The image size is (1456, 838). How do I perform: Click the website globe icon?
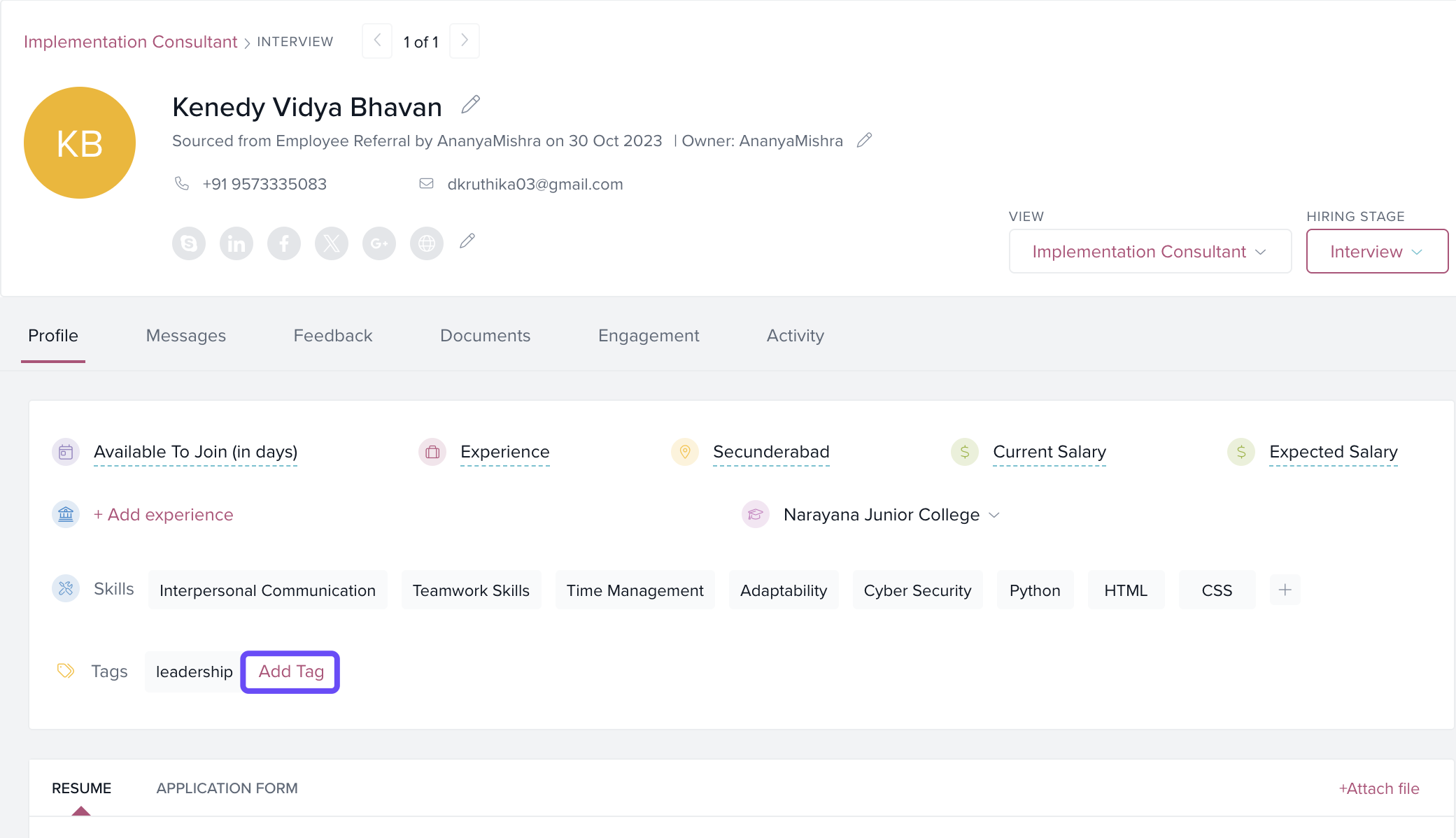click(427, 243)
